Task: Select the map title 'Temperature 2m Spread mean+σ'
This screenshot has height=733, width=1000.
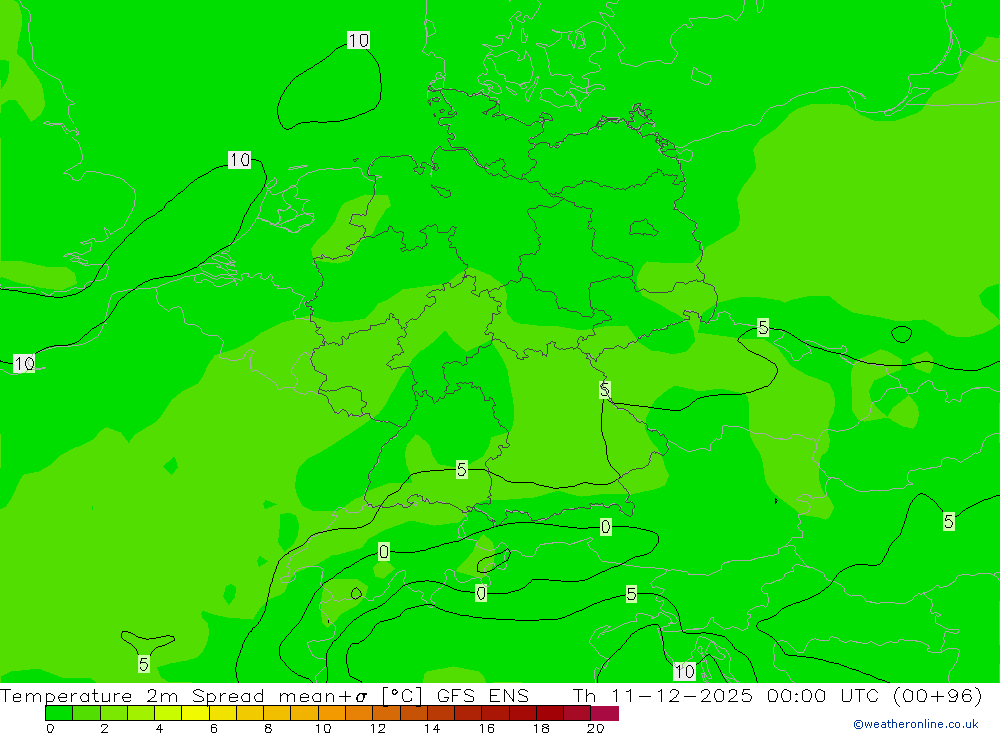Action: coord(184,695)
